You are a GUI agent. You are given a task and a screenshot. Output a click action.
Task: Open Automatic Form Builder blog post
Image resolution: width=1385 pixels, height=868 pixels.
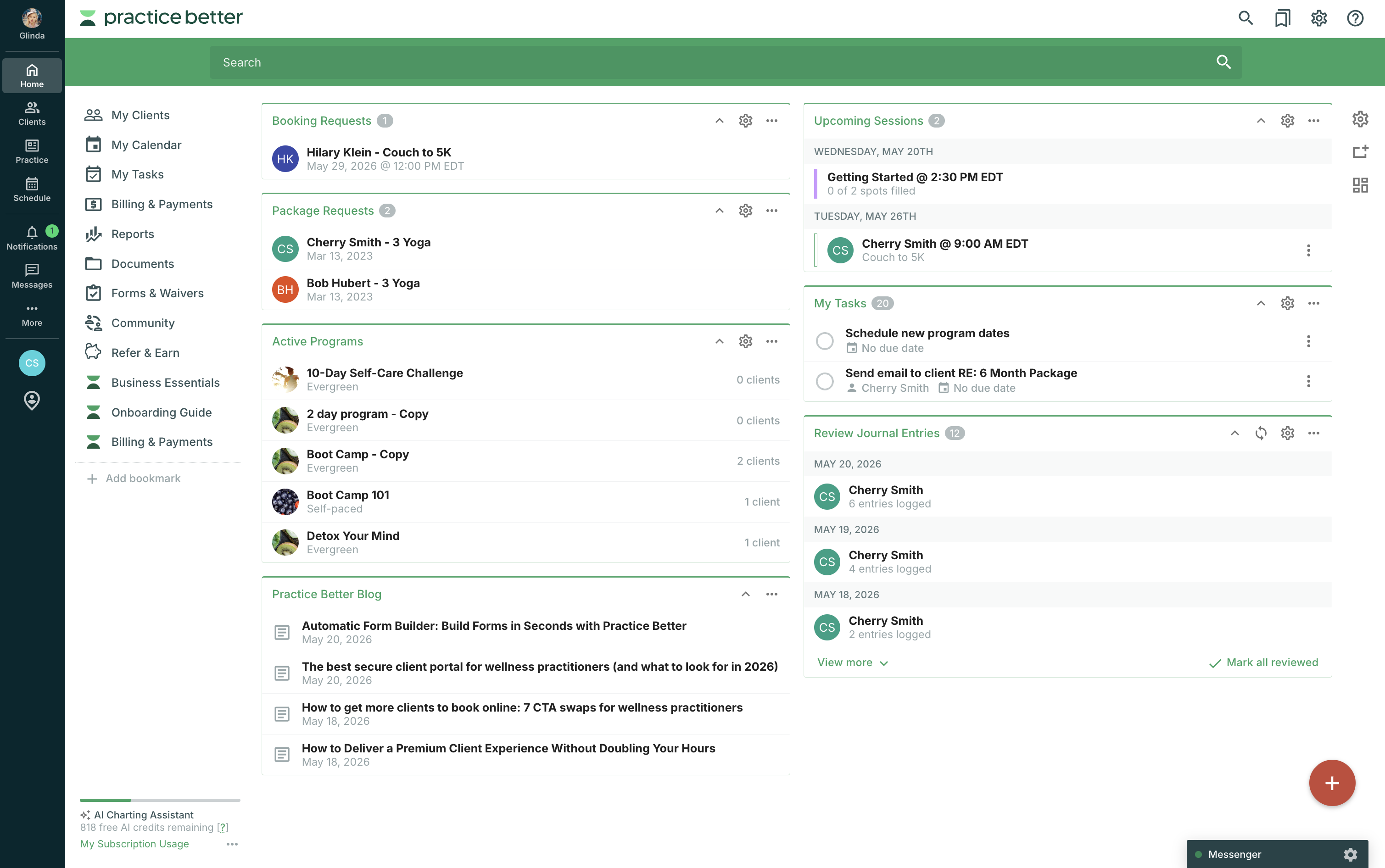tap(525, 632)
